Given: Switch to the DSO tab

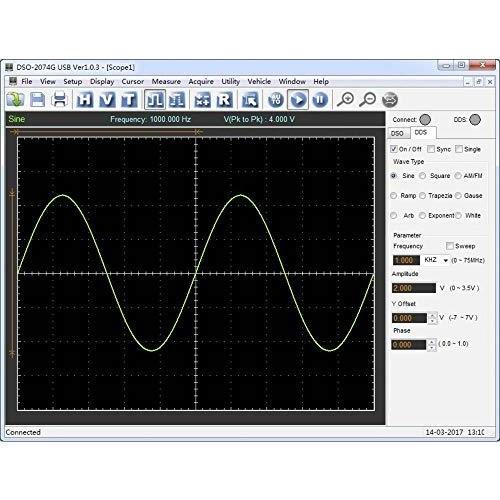Looking at the screenshot, I should tap(398, 133).
